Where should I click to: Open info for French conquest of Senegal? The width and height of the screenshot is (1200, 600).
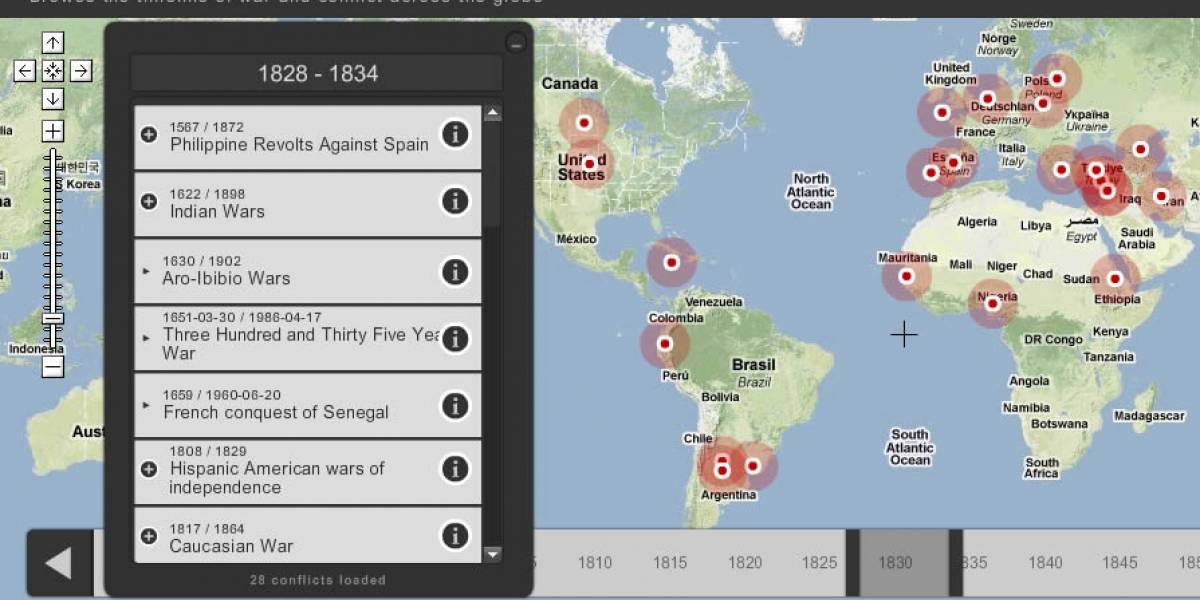click(455, 405)
